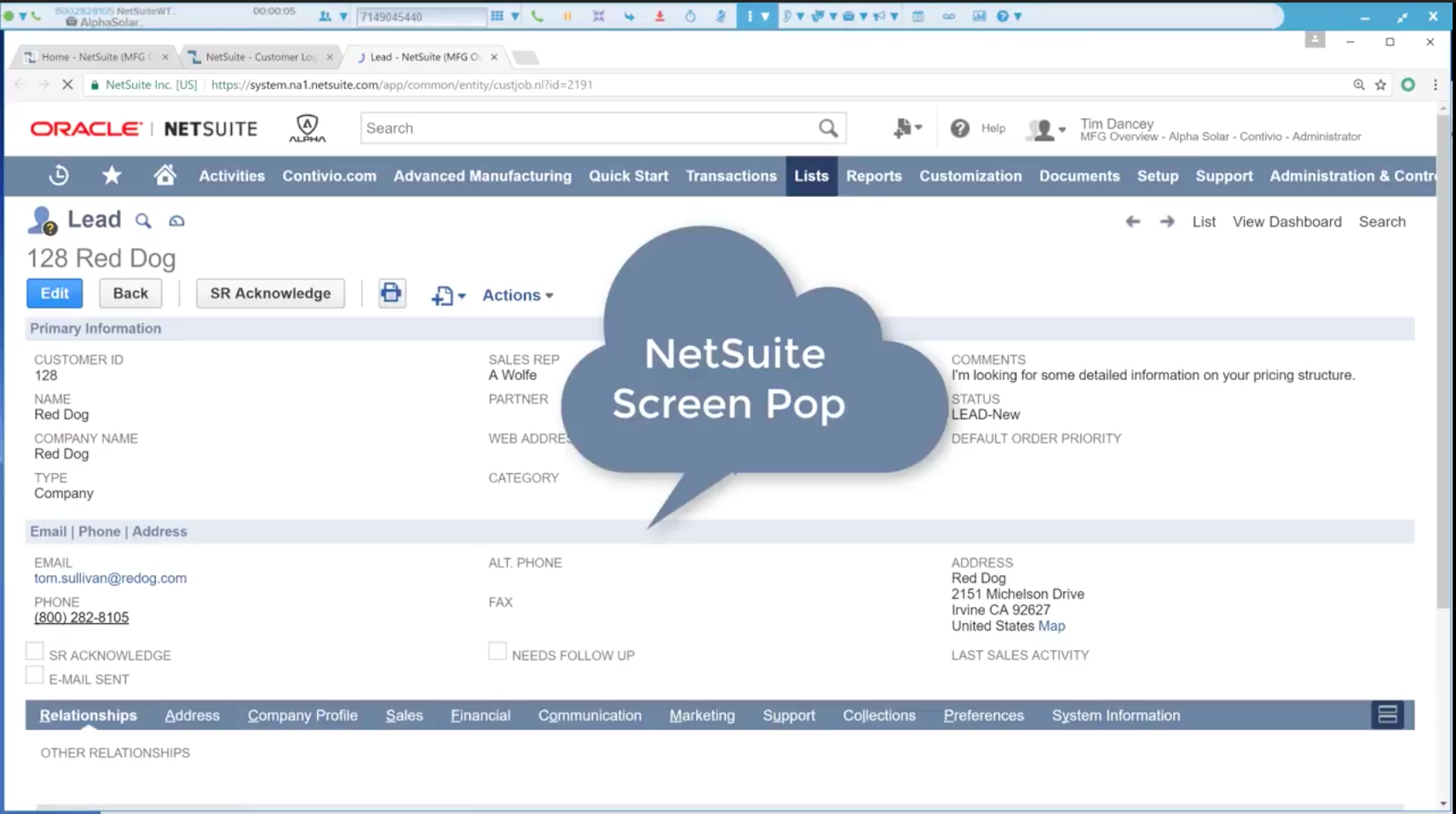Open NetSuite Recent Records clock icon

point(59,176)
